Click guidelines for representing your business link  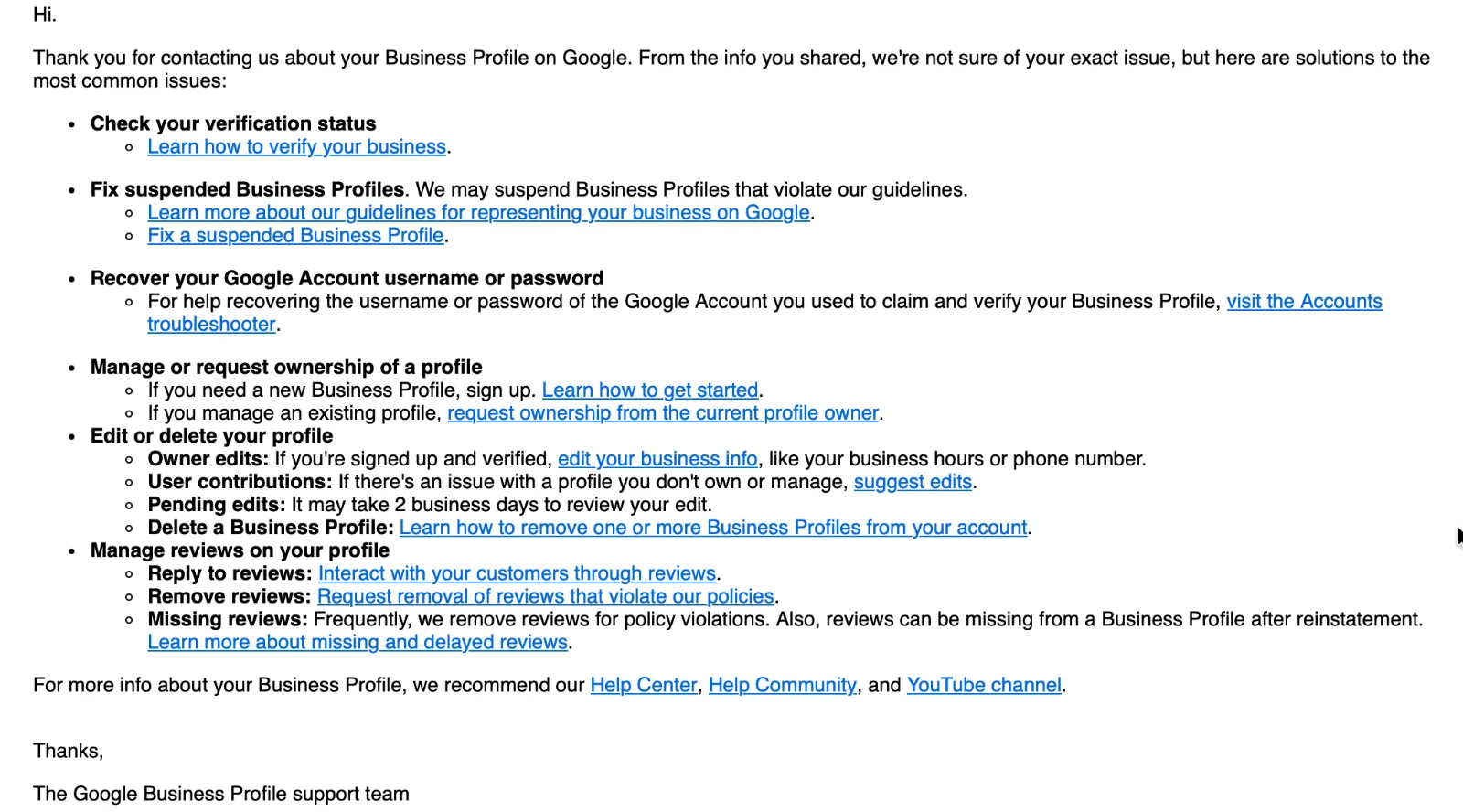(478, 213)
